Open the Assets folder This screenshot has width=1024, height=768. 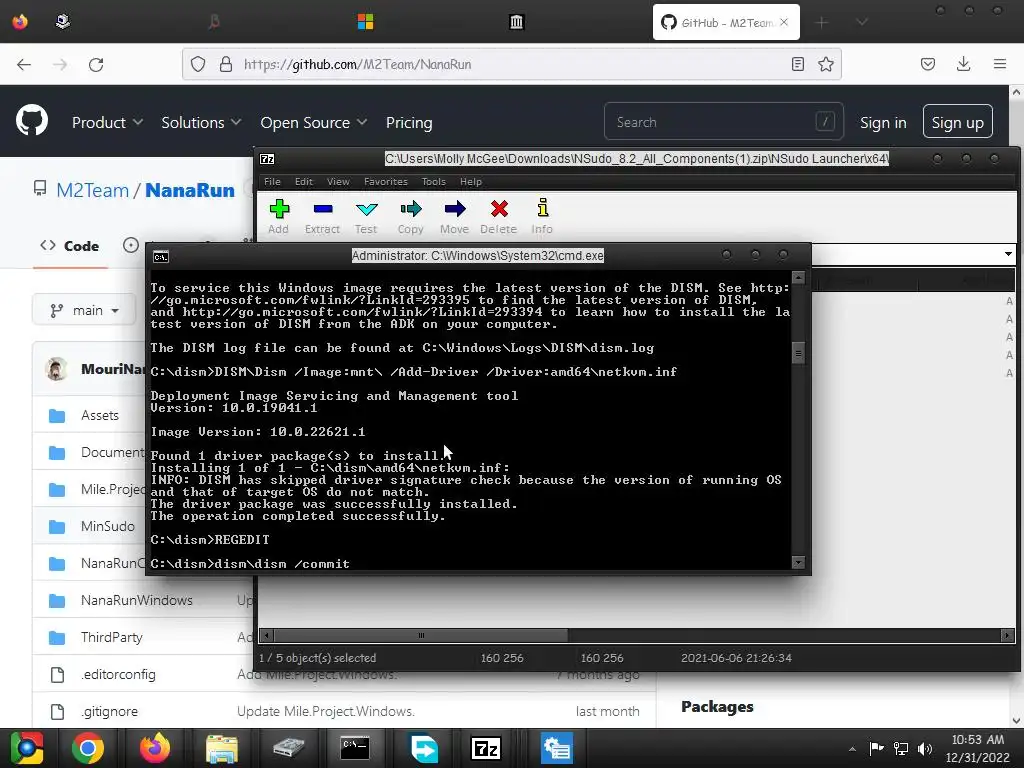(x=100, y=415)
